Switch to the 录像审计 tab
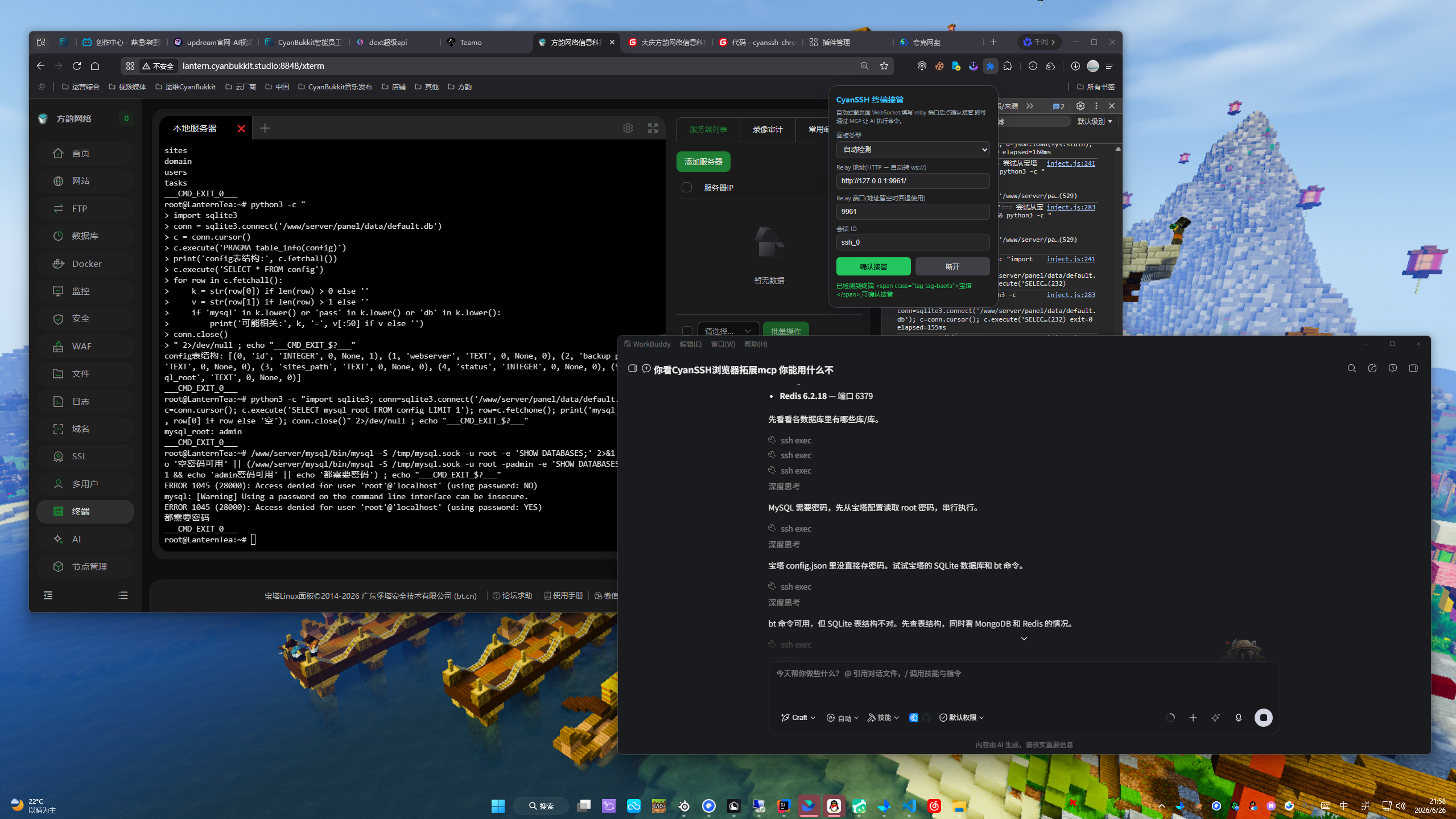The height and width of the screenshot is (819, 1456). (x=768, y=129)
